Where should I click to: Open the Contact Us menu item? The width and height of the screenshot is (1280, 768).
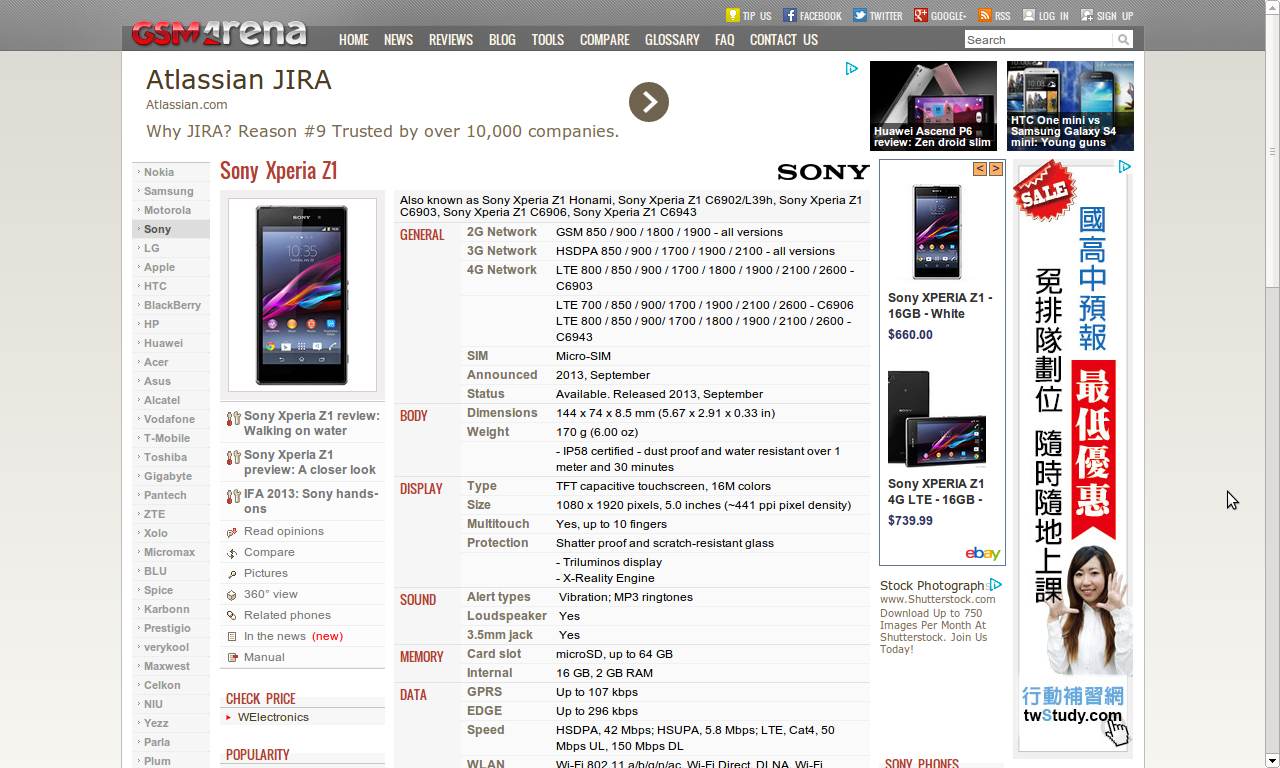[784, 40]
